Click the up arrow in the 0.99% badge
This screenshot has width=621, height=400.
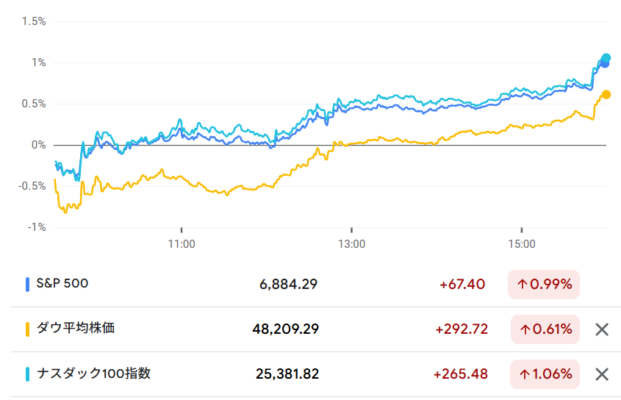tap(523, 284)
